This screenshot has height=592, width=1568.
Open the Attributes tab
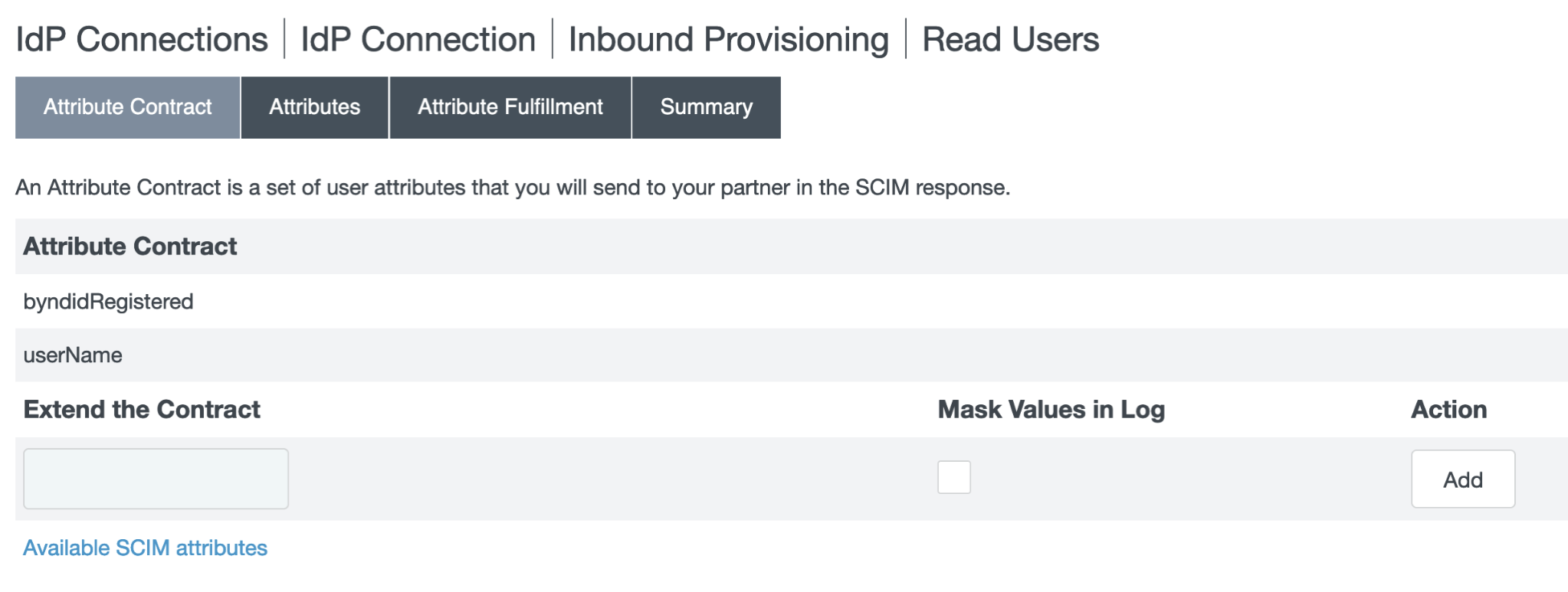coord(314,107)
